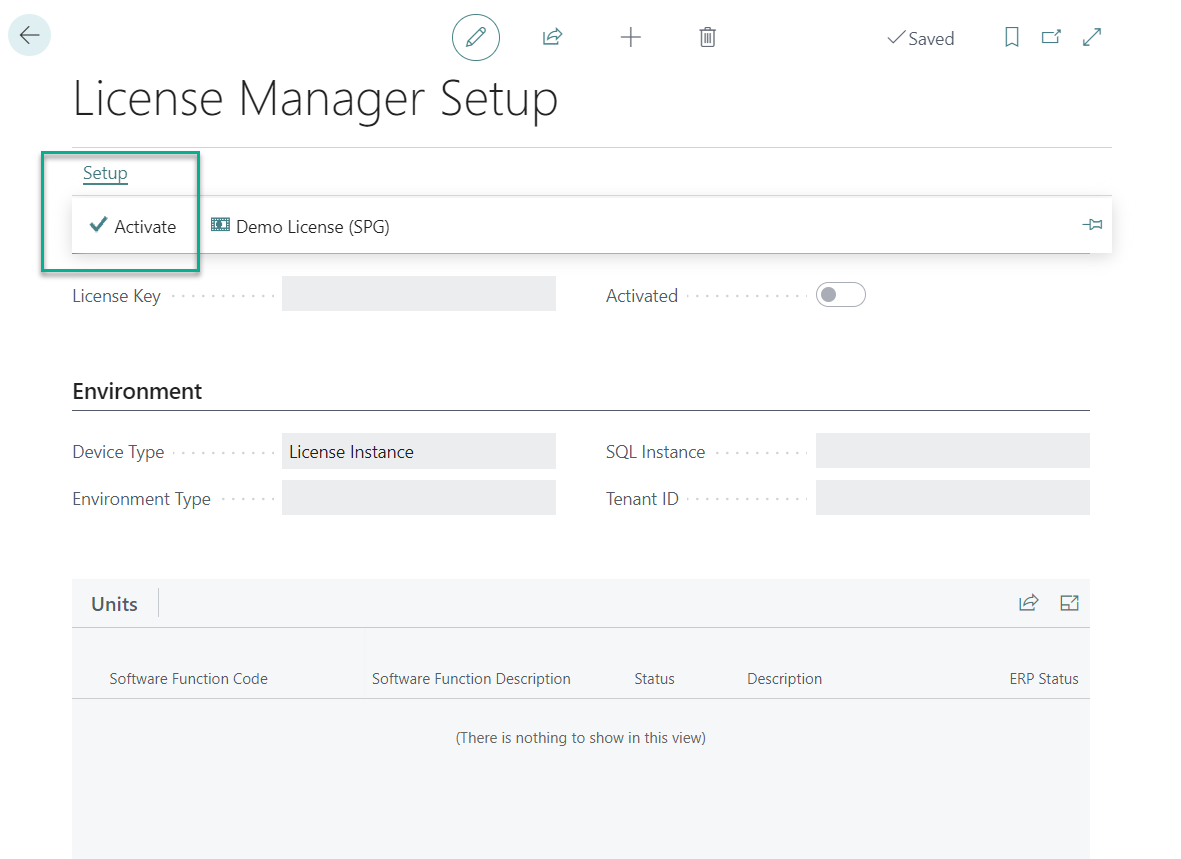Click the plus icon to create new
Screen dimensions: 1181x859
point(630,38)
